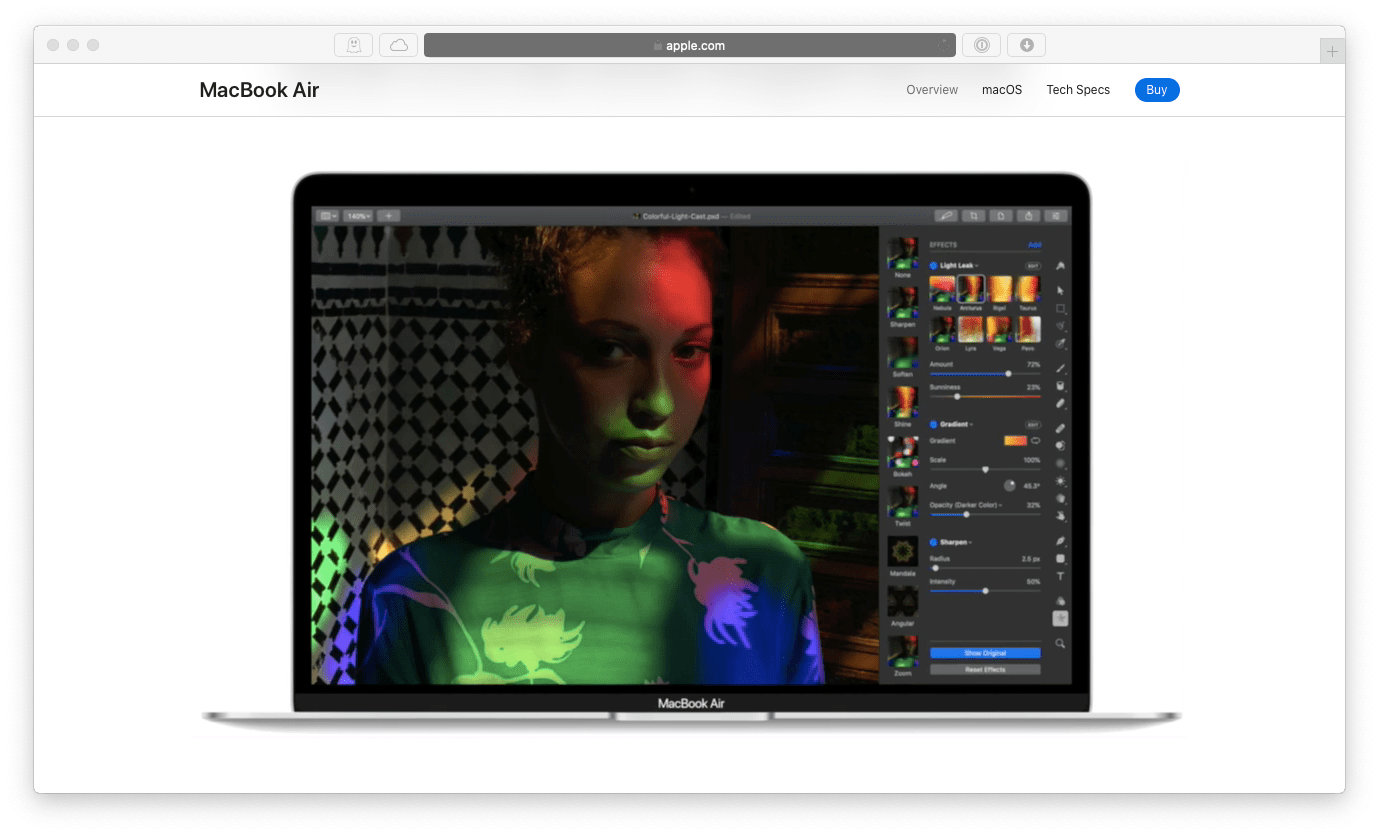
Task: Select the Rigel light leak preset
Action: (1000, 288)
